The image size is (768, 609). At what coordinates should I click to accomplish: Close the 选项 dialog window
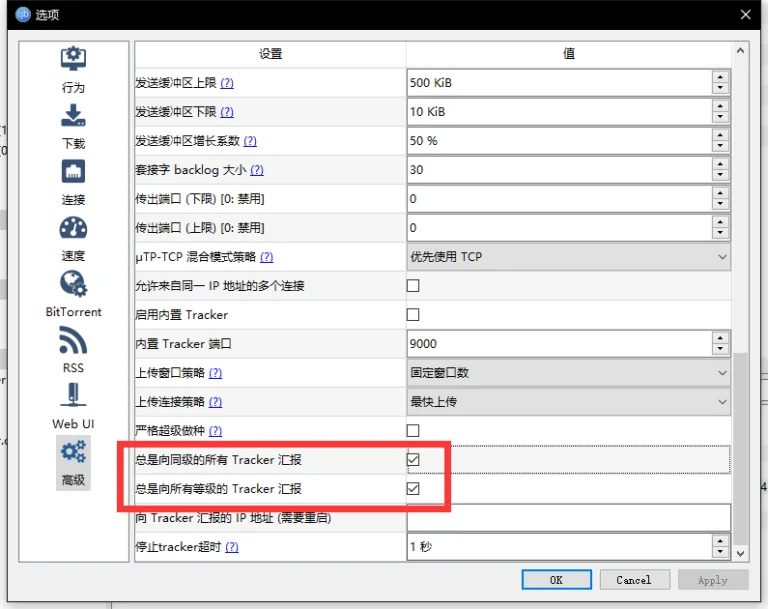(745, 15)
